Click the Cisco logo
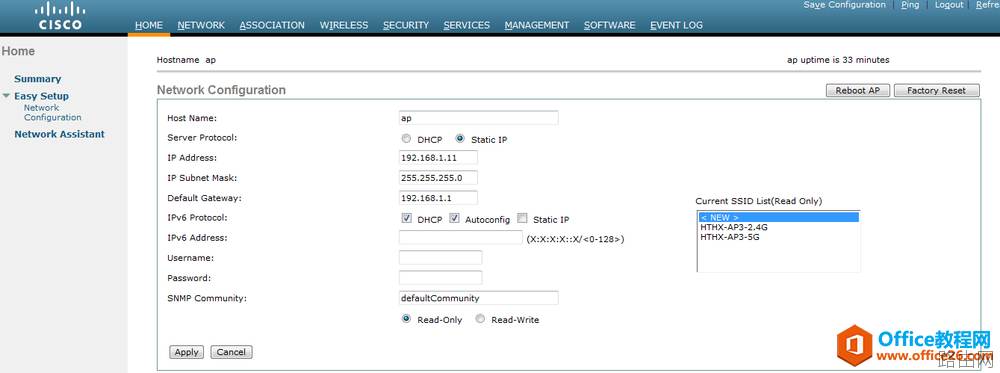Viewport: 1000px width, 373px height. click(x=60, y=16)
